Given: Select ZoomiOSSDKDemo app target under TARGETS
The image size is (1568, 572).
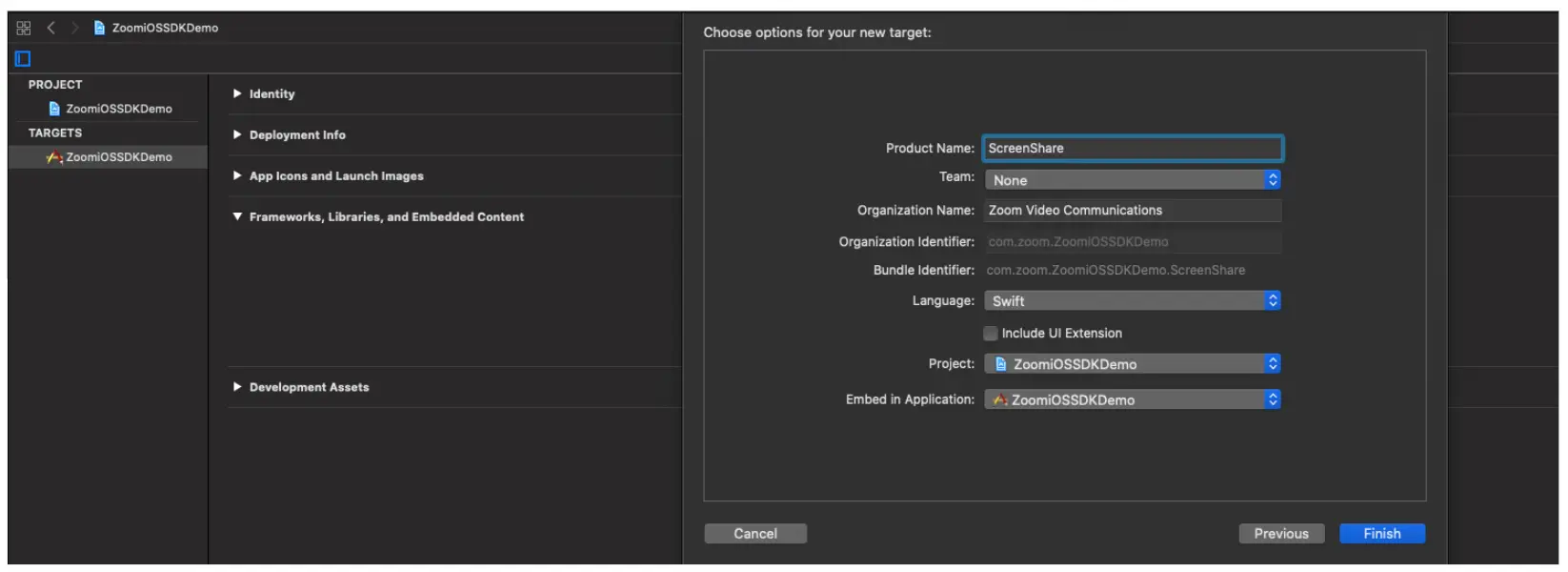Looking at the screenshot, I should 118,157.
